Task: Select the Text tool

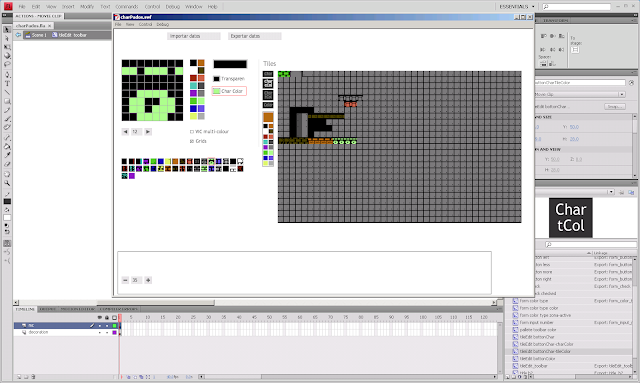Action: click(7, 83)
